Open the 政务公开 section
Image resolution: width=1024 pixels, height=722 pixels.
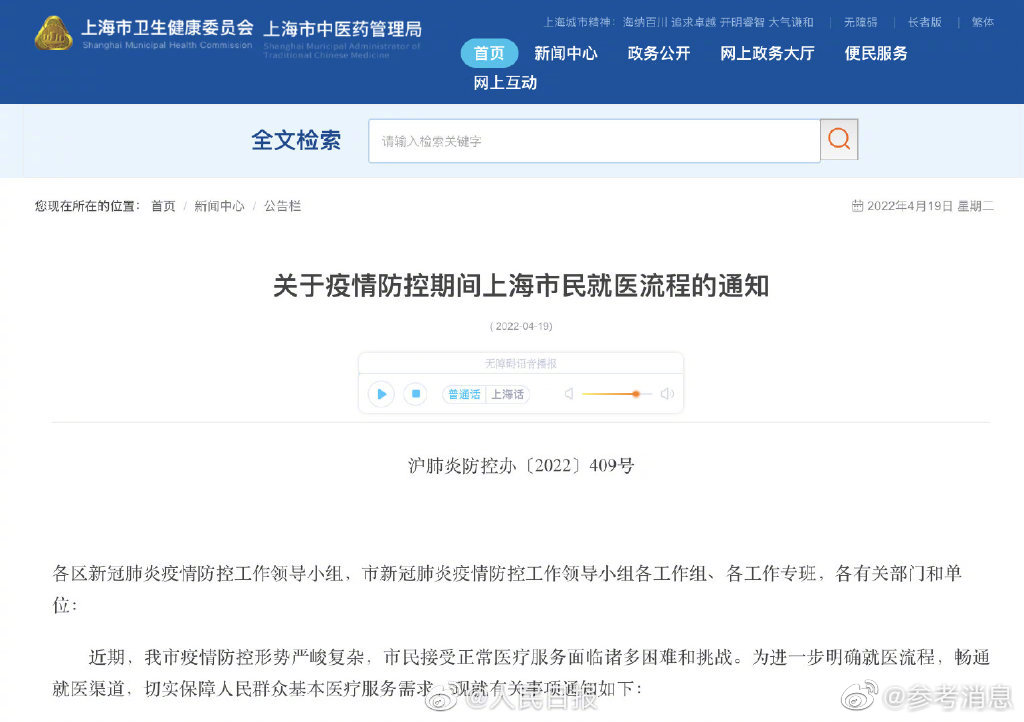tap(659, 54)
